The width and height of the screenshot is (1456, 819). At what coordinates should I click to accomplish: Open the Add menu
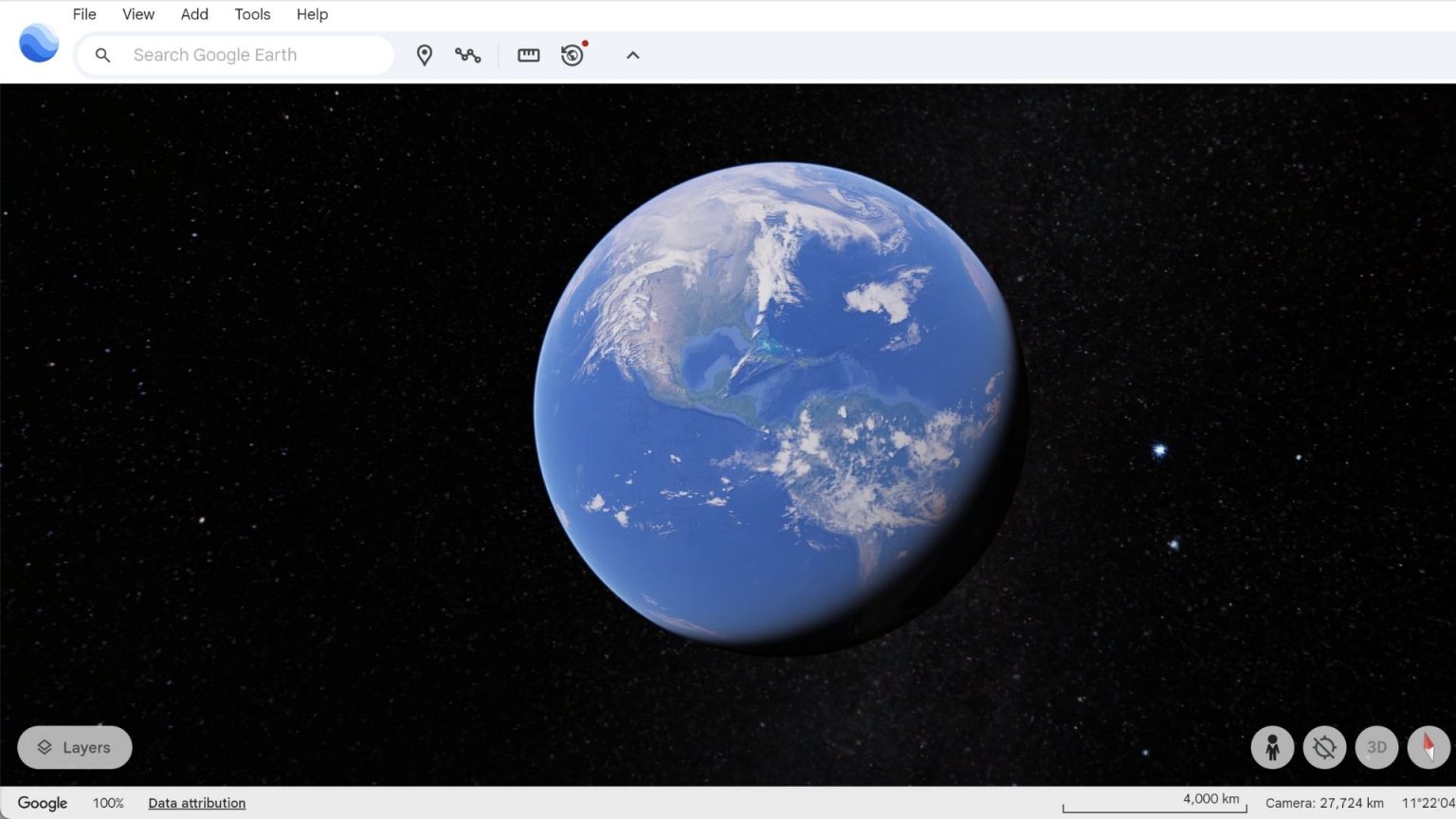tap(193, 14)
